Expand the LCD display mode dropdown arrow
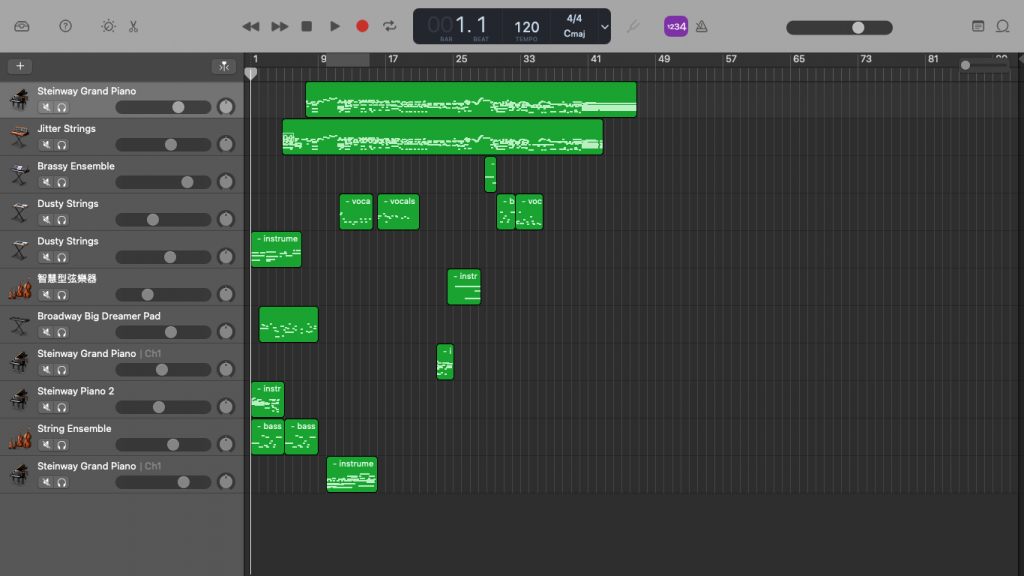 604,27
